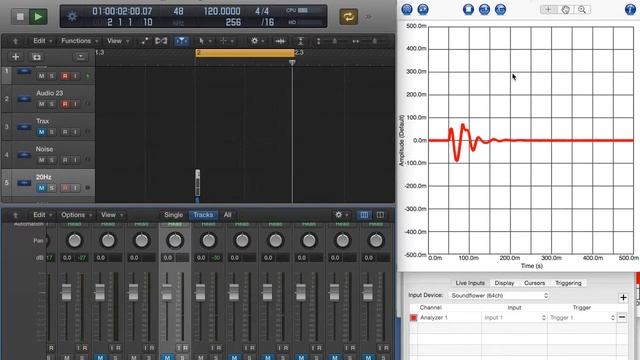Toggle the Flex show/hide icon
Image resolution: width=640 pixels, height=360 pixels.
[x=161, y=41]
